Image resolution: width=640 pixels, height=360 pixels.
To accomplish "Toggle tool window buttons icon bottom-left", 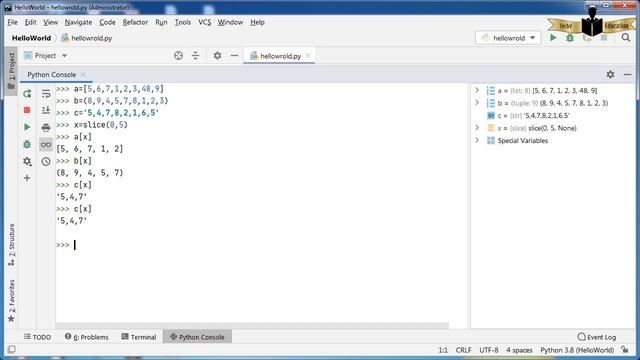I will [11, 349].
